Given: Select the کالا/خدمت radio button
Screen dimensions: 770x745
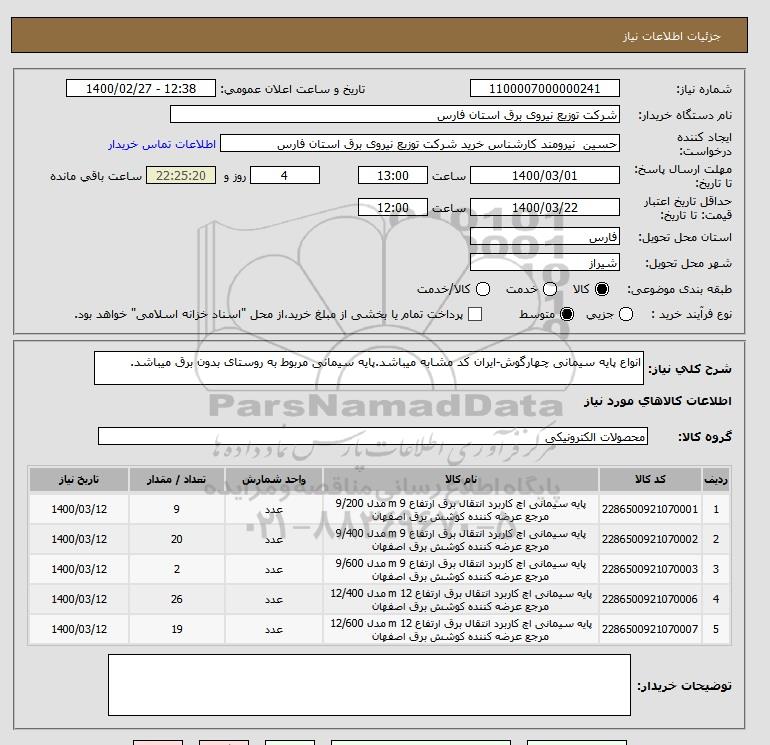Looking at the screenshot, I should (x=483, y=289).
